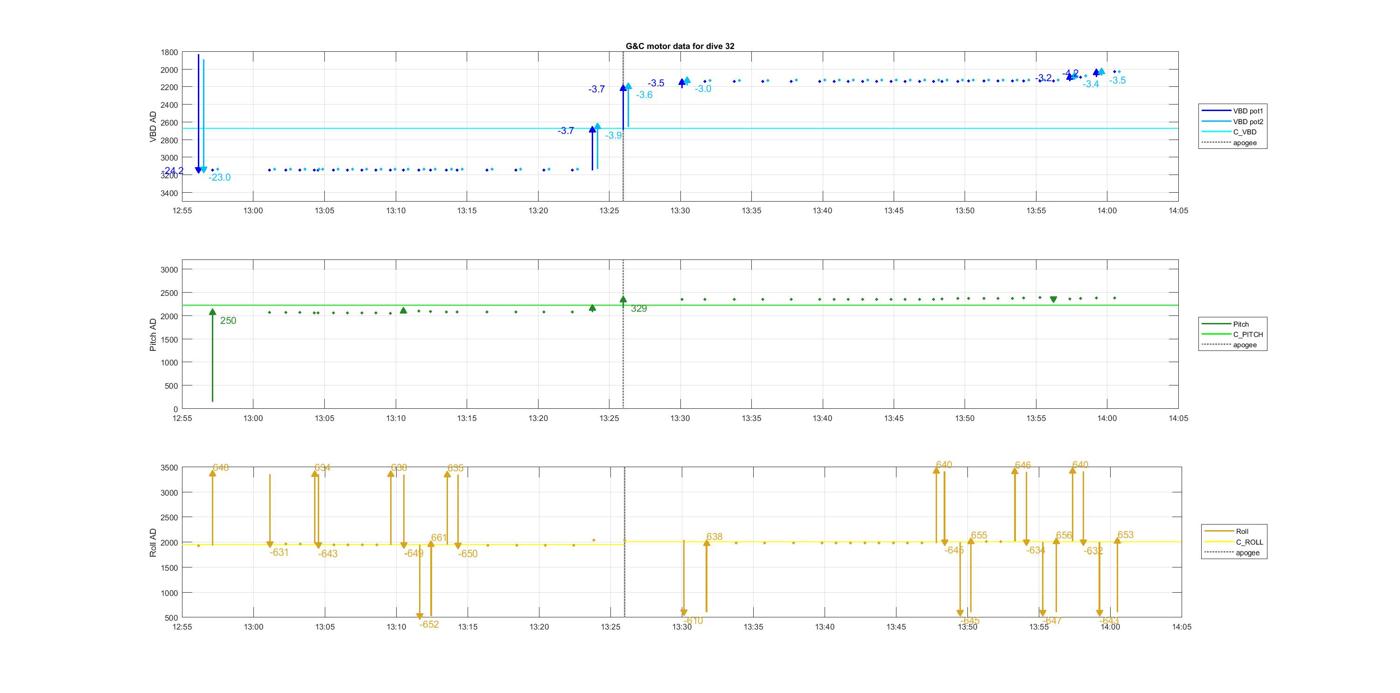
Task: Click the '329' pitch data label
Action: [x=639, y=309]
